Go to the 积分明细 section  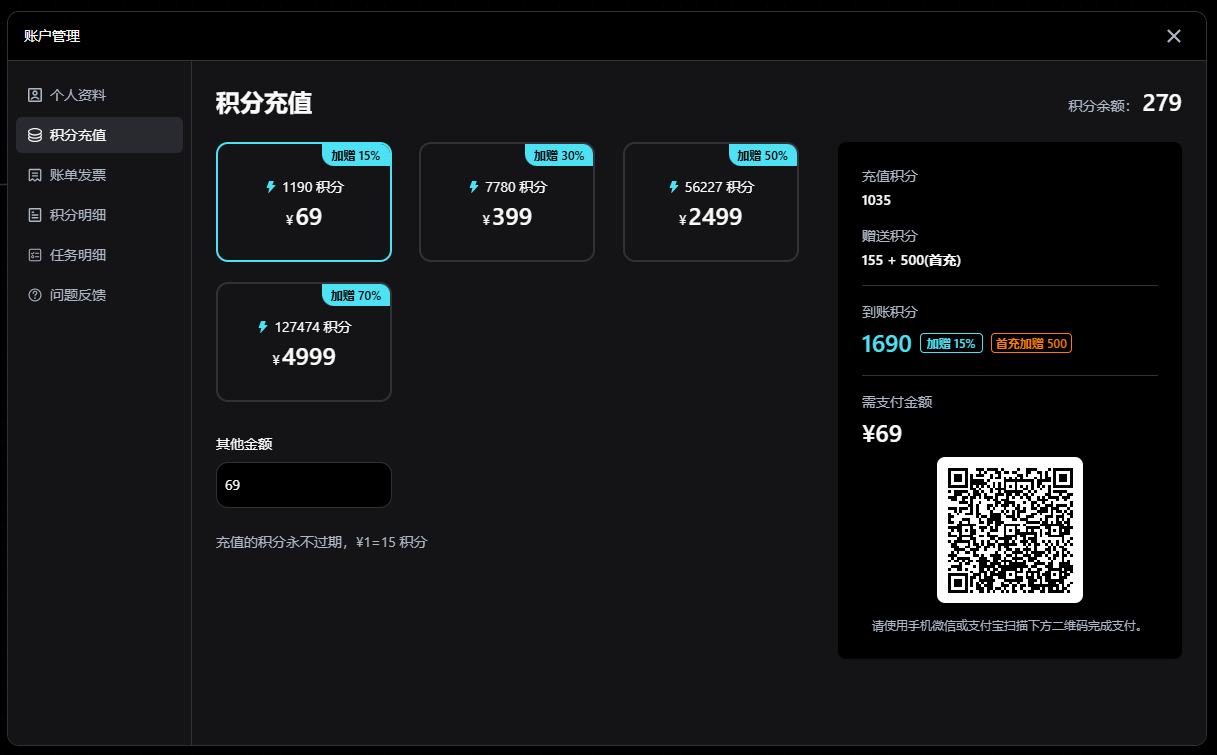99,215
